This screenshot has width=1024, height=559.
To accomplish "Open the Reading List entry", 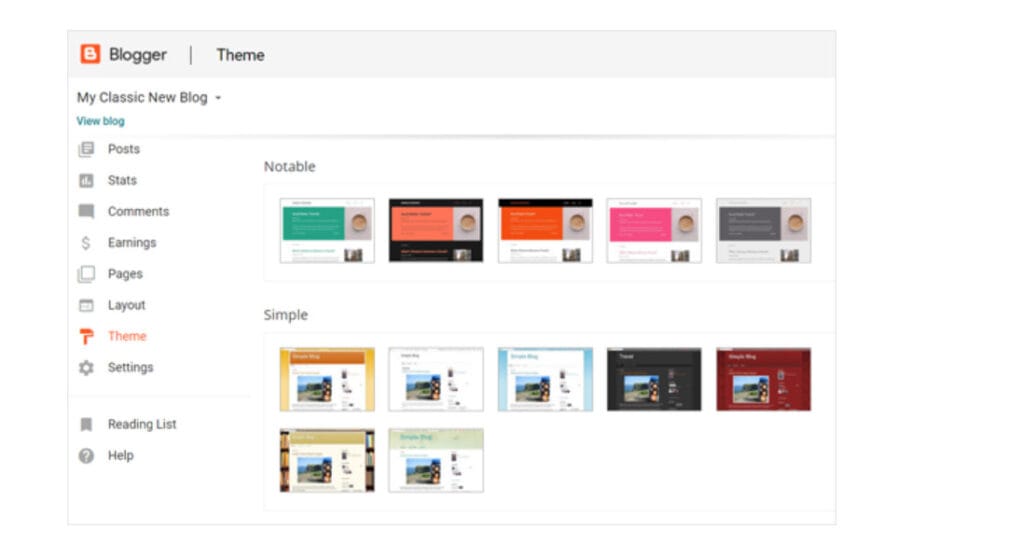I will pyautogui.click(x=142, y=424).
